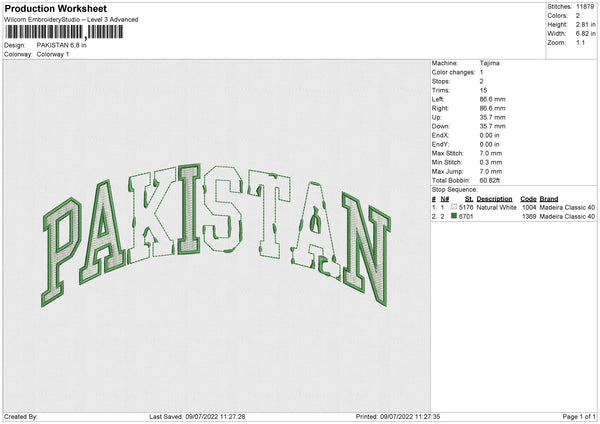
Task: Click the Production Worksheet title
Action: 55,8
